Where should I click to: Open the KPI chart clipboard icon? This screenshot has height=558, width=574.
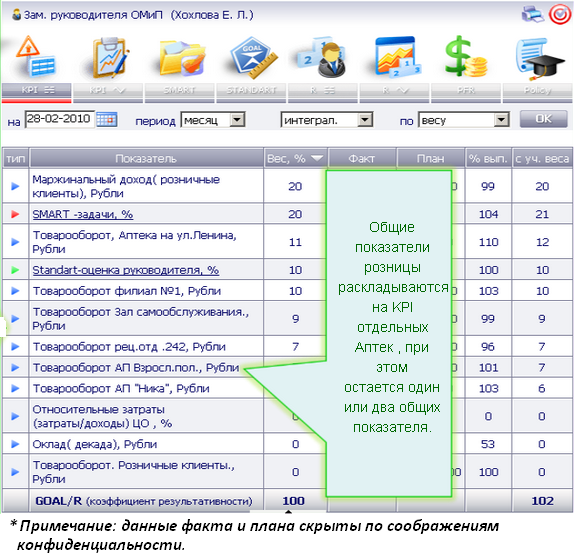point(109,57)
